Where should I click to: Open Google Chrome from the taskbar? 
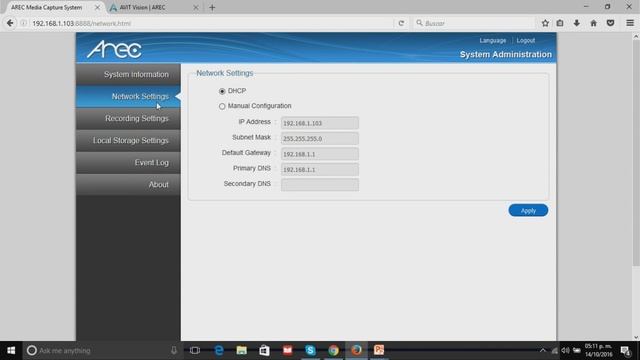[x=333, y=351]
